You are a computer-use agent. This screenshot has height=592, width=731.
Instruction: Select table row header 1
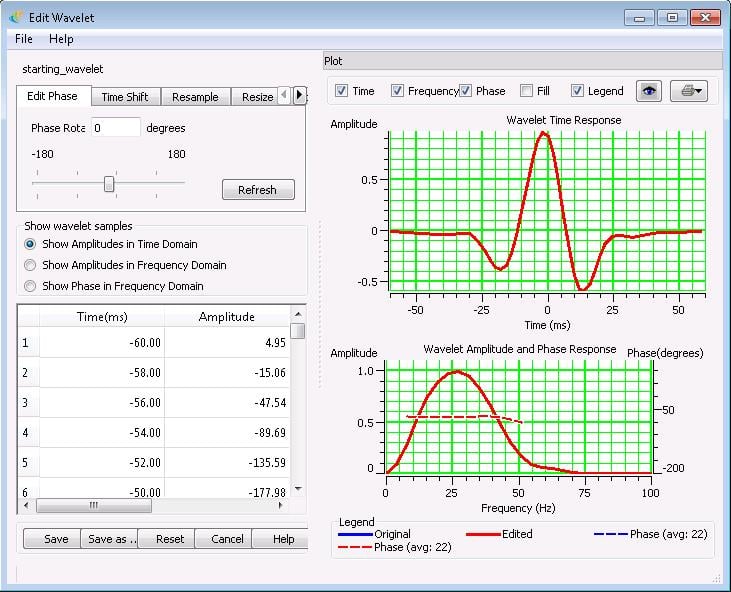[29, 343]
